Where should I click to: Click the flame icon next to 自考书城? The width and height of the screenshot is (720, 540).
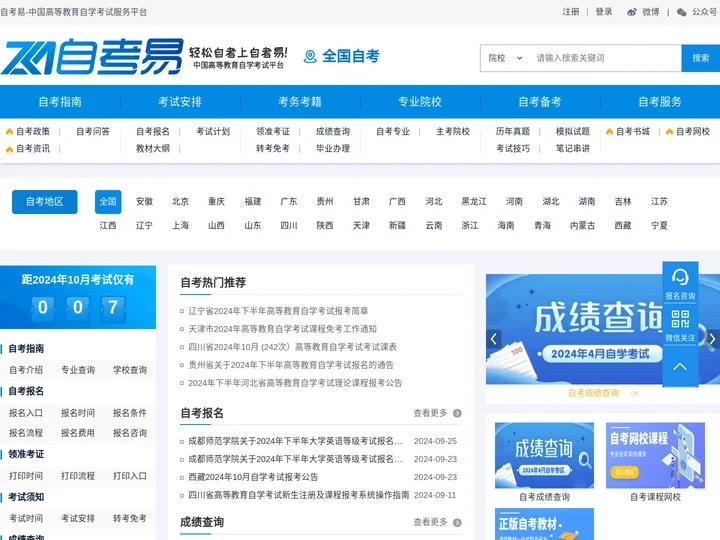[609, 132]
